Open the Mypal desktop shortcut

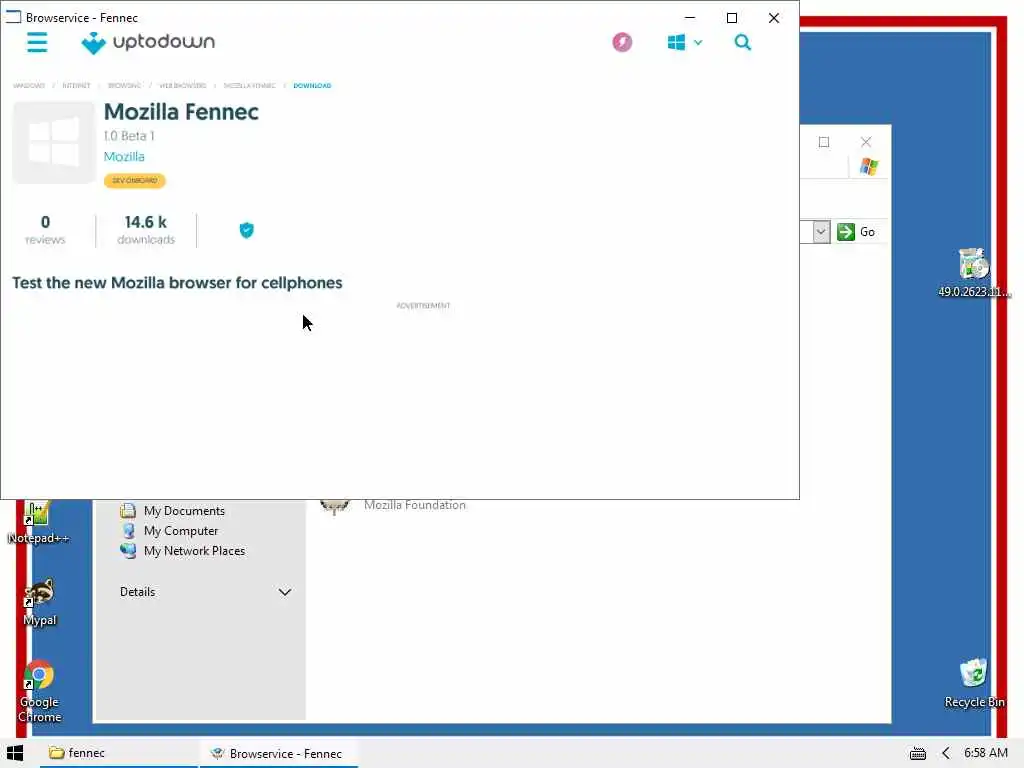(x=40, y=602)
